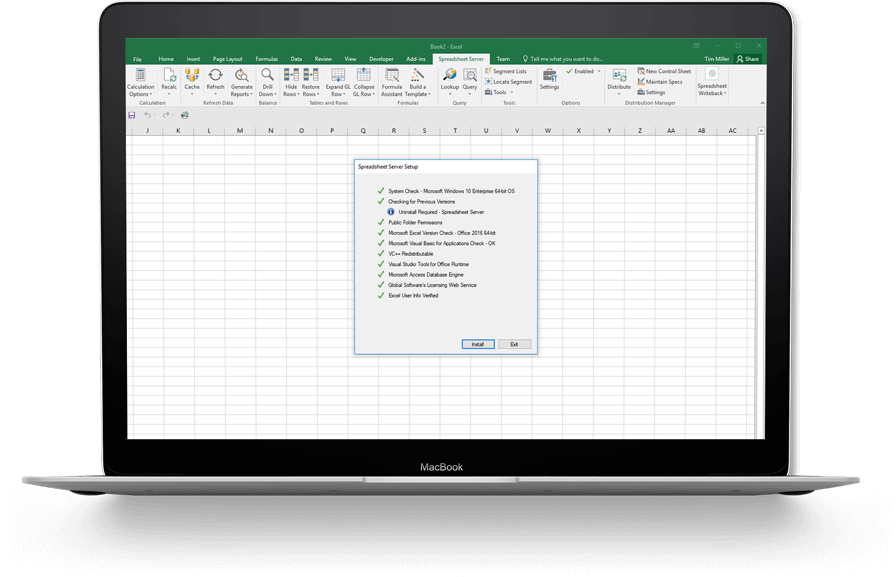Switch to the Home tab

pos(166,59)
